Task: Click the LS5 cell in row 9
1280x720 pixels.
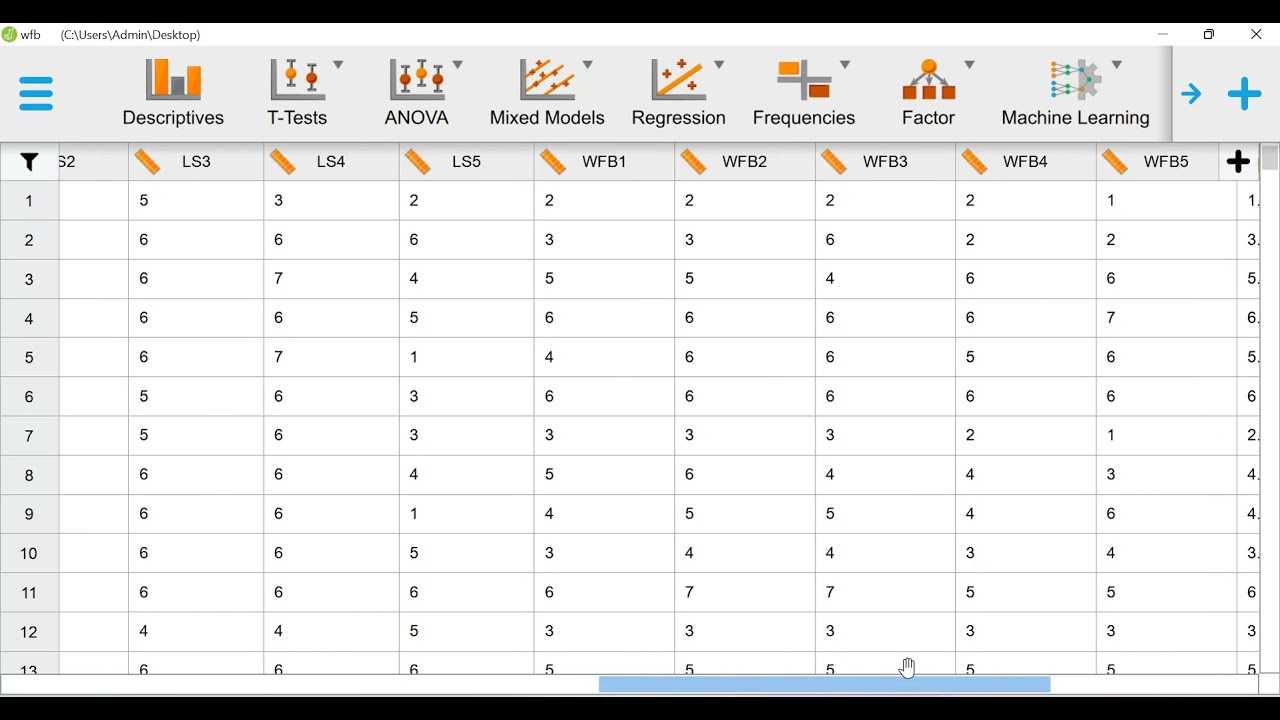Action: 466,514
